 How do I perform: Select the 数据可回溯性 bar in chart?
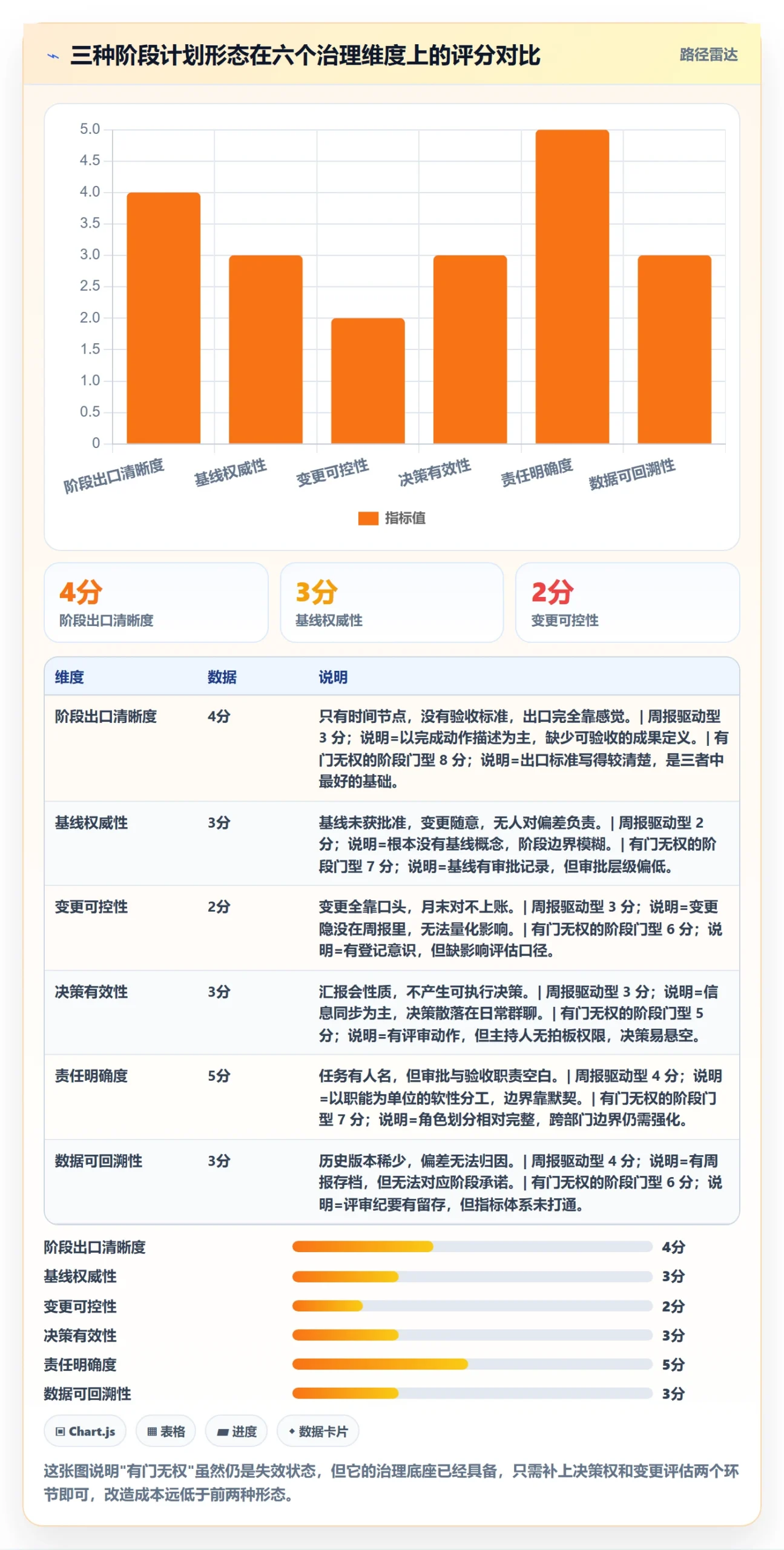[674, 349]
